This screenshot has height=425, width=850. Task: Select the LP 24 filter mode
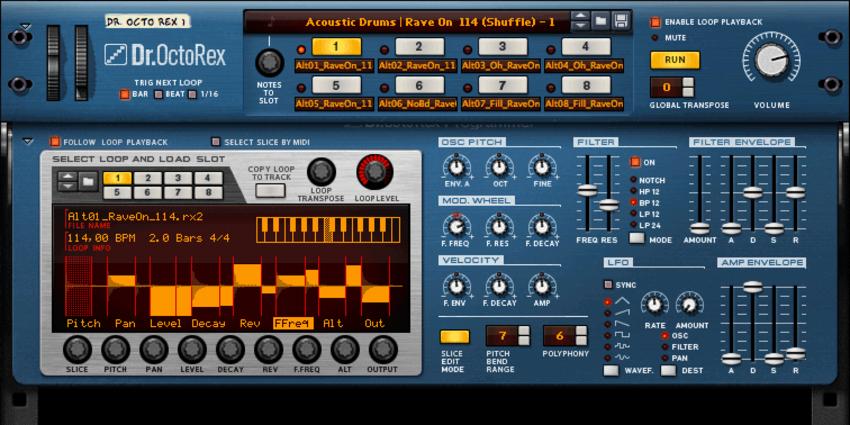click(634, 224)
